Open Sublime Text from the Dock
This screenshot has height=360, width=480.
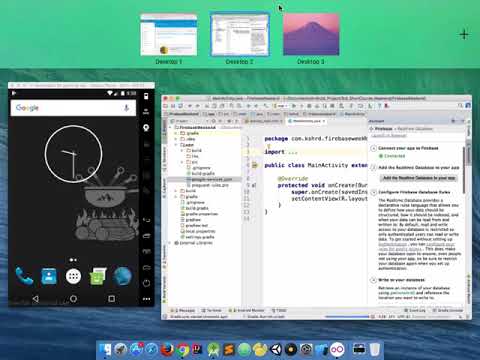[229, 349]
